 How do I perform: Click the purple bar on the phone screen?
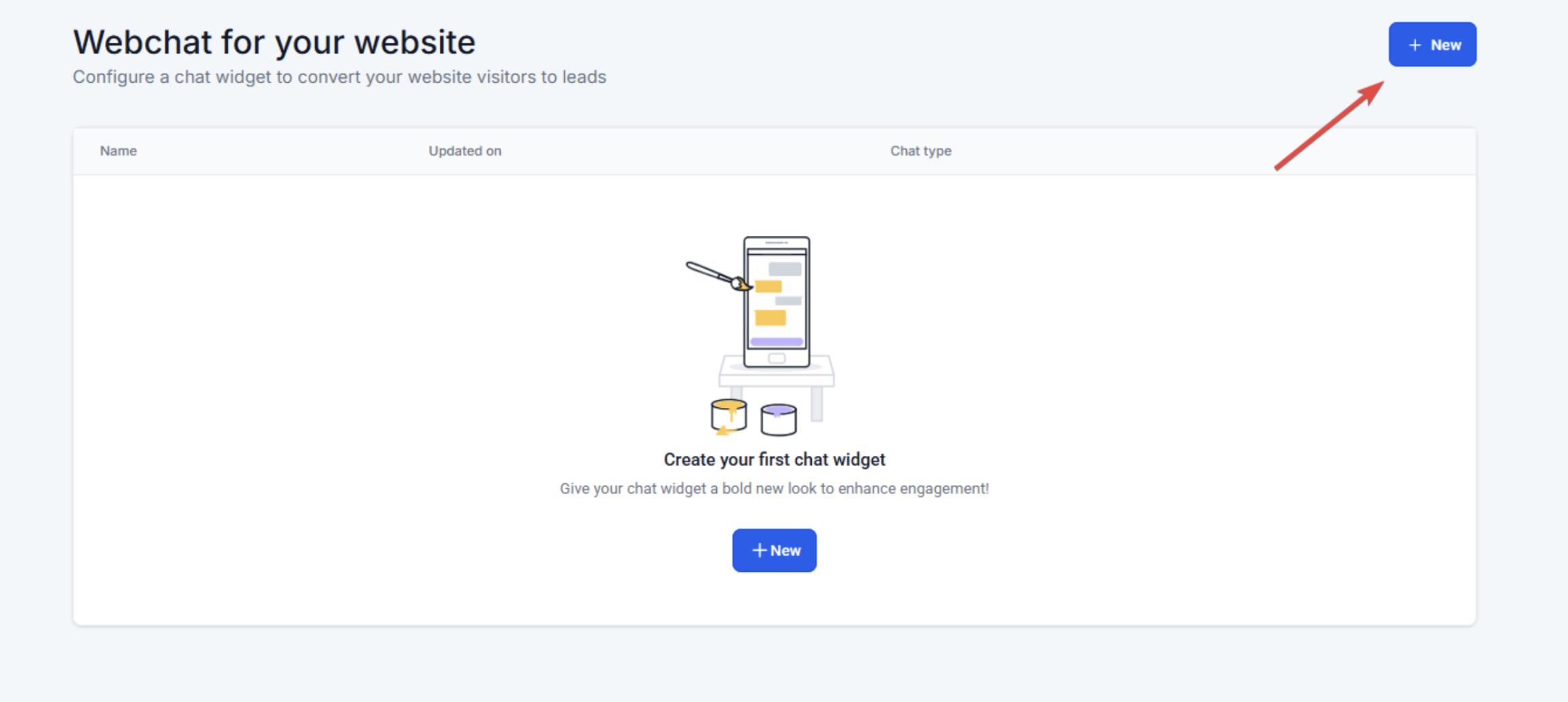(777, 342)
